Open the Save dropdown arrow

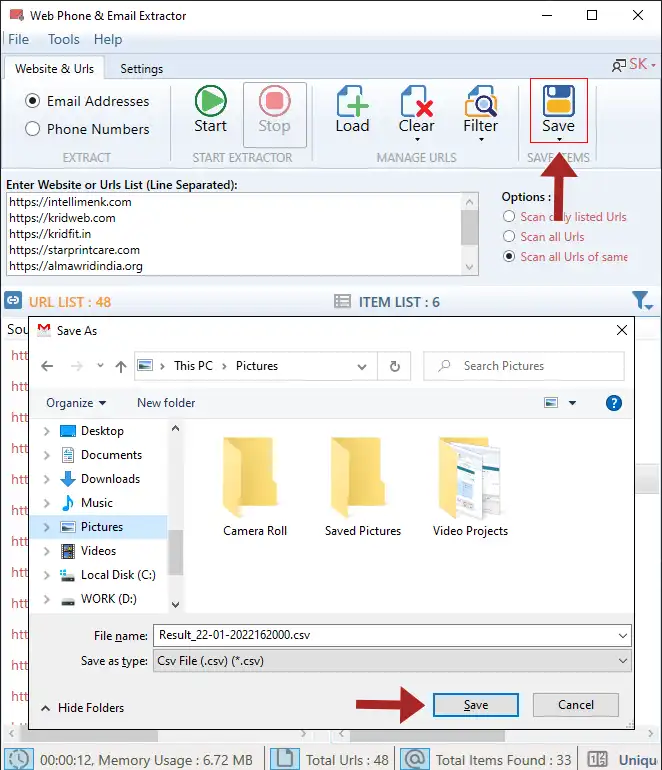point(559,139)
